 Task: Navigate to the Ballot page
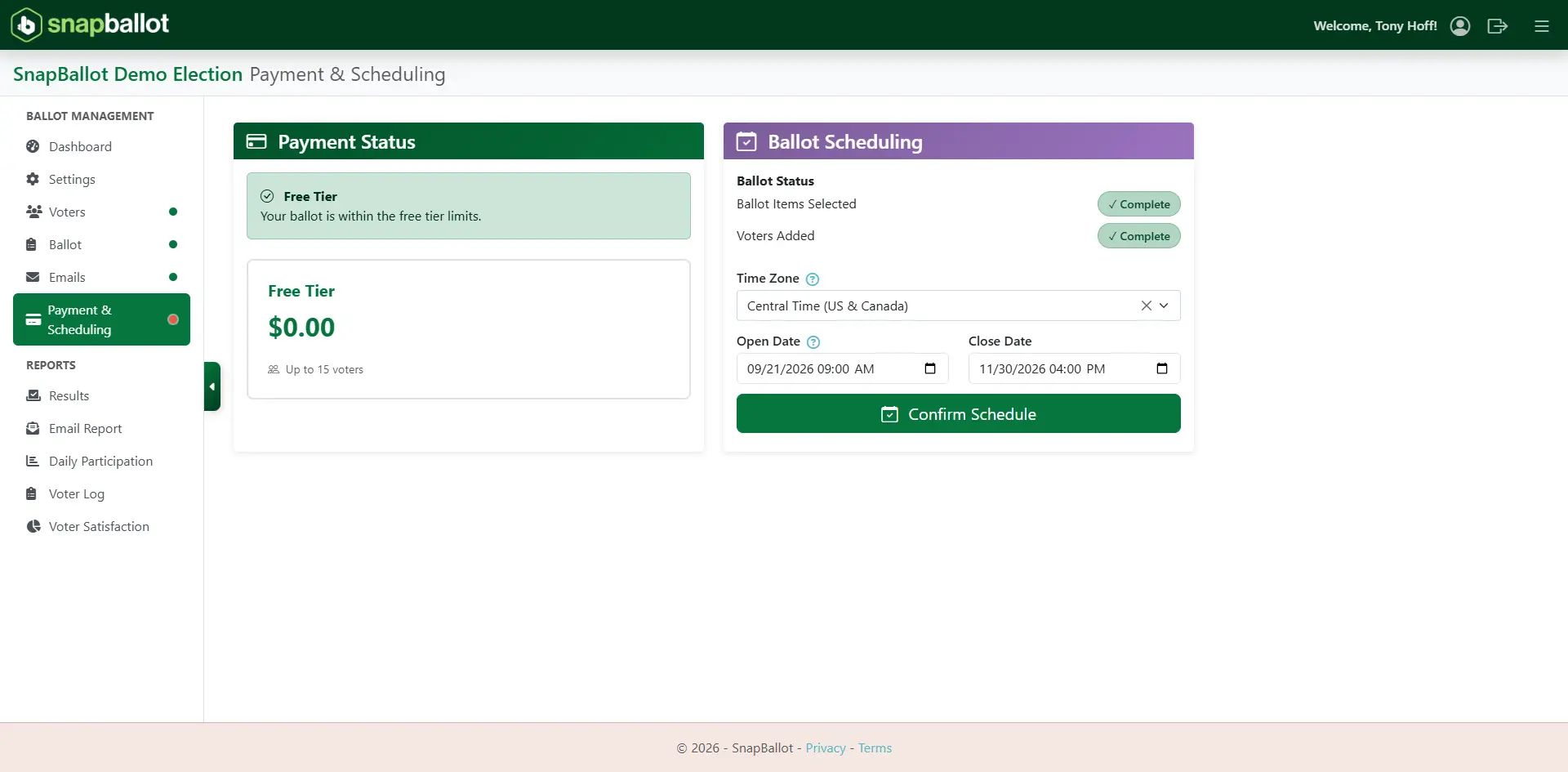[x=101, y=244]
